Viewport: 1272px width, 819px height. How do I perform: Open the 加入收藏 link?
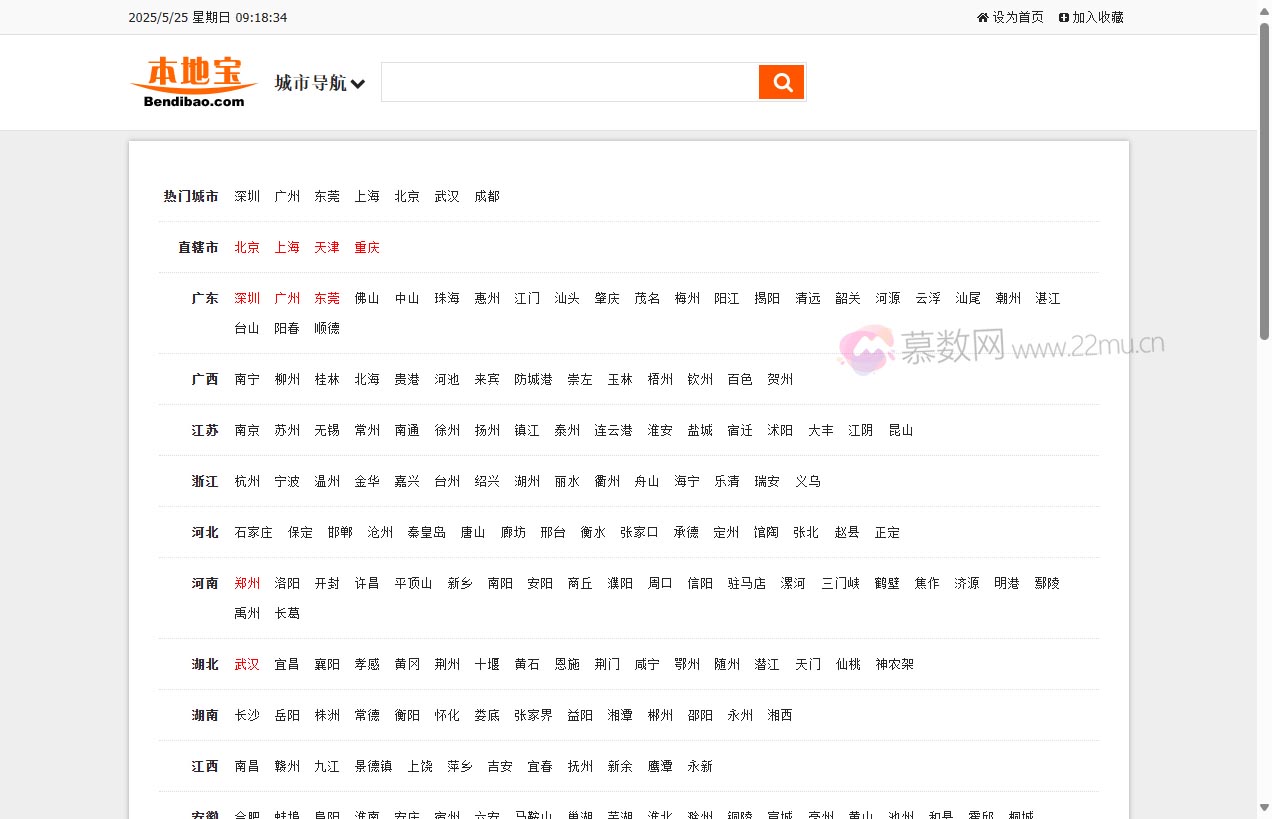[x=1097, y=17]
